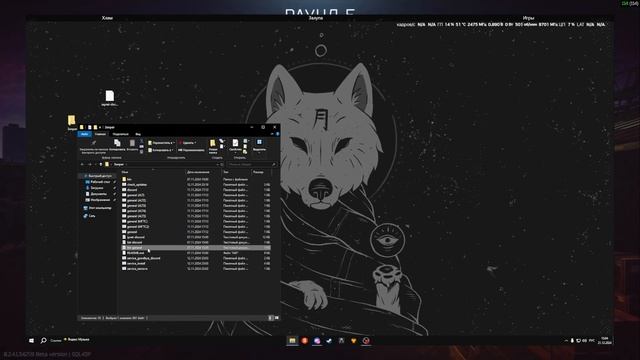Open the Steam taskbar icon
Viewport: 640px width, 360px height.
(329, 340)
